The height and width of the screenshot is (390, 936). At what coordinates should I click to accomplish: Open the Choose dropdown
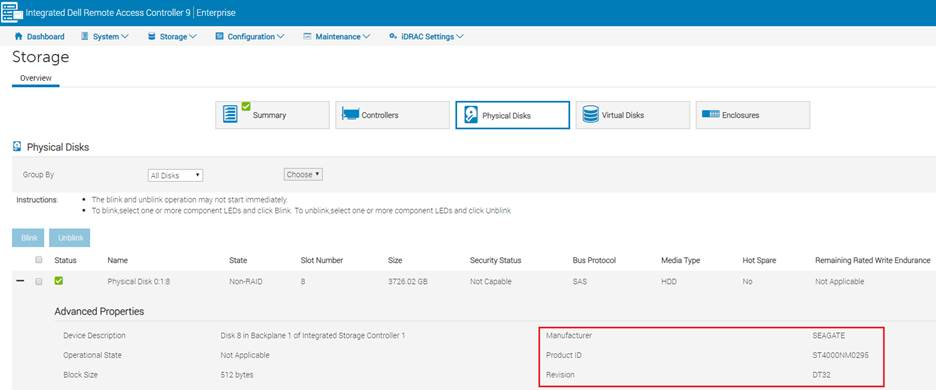(303, 174)
